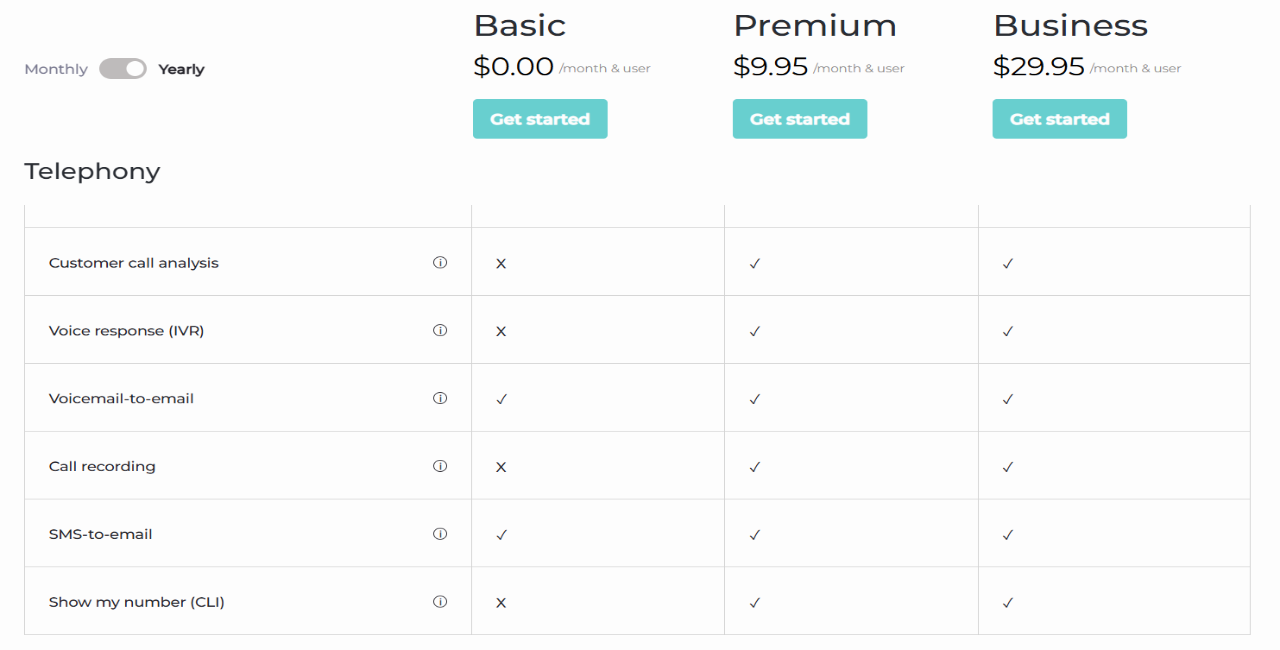Image resolution: width=1280 pixels, height=650 pixels.
Task: Click Get started under Business plan
Action: [1060, 119]
